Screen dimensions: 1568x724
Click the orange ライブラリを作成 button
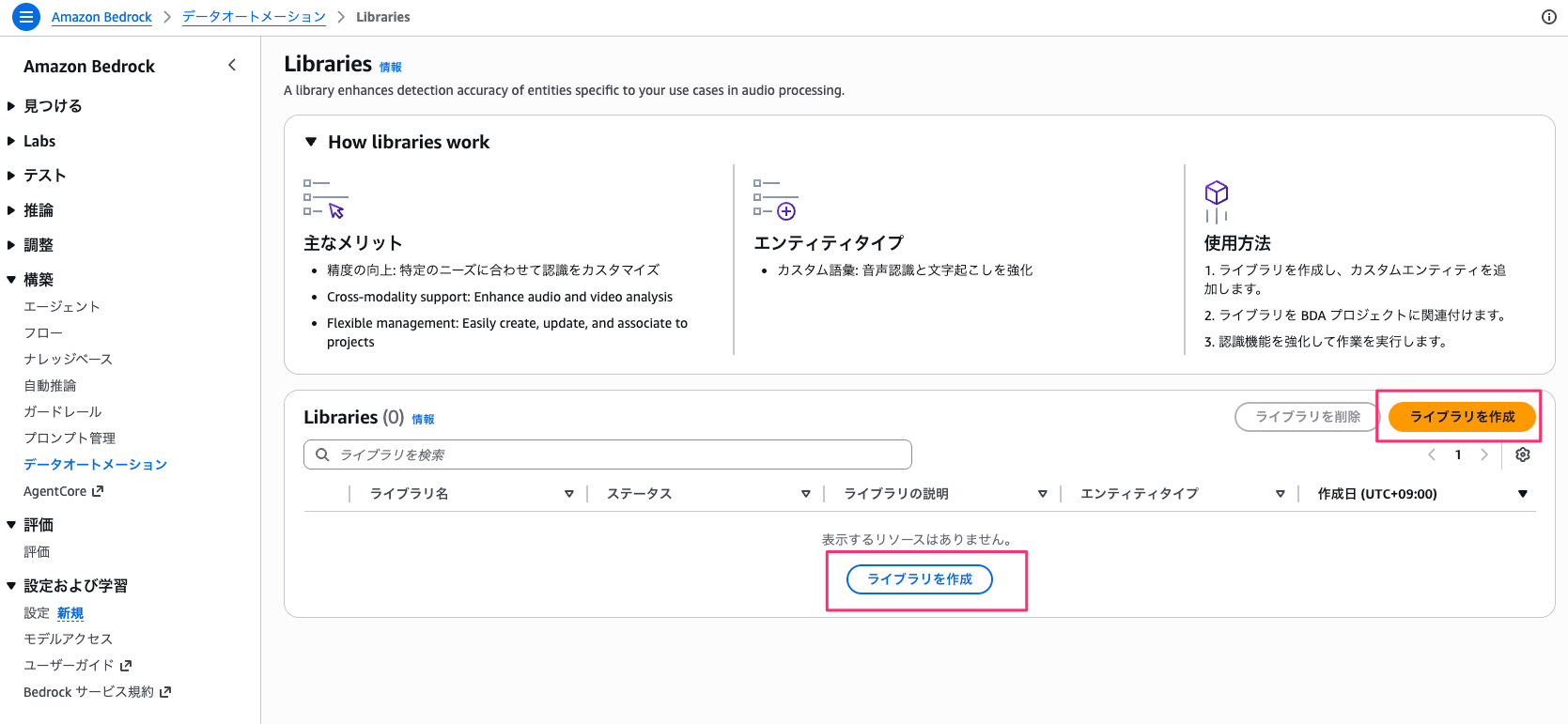tap(1461, 417)
